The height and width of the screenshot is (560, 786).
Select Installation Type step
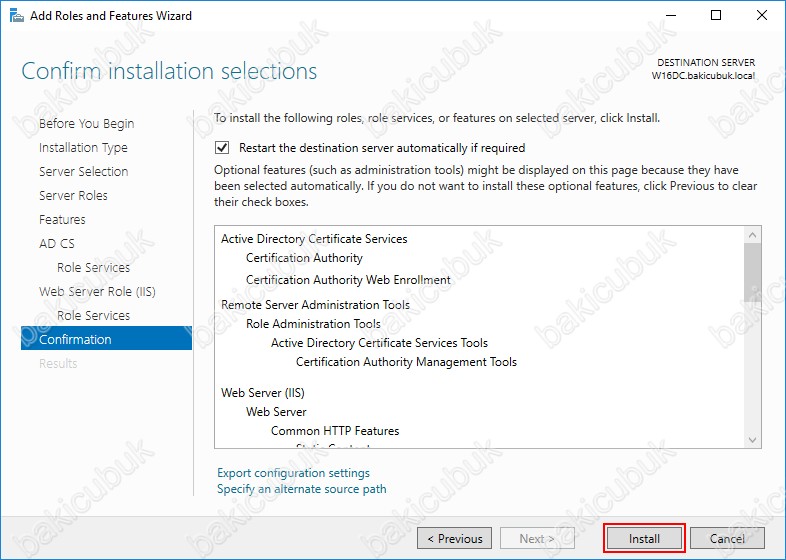tap(83, 147)
